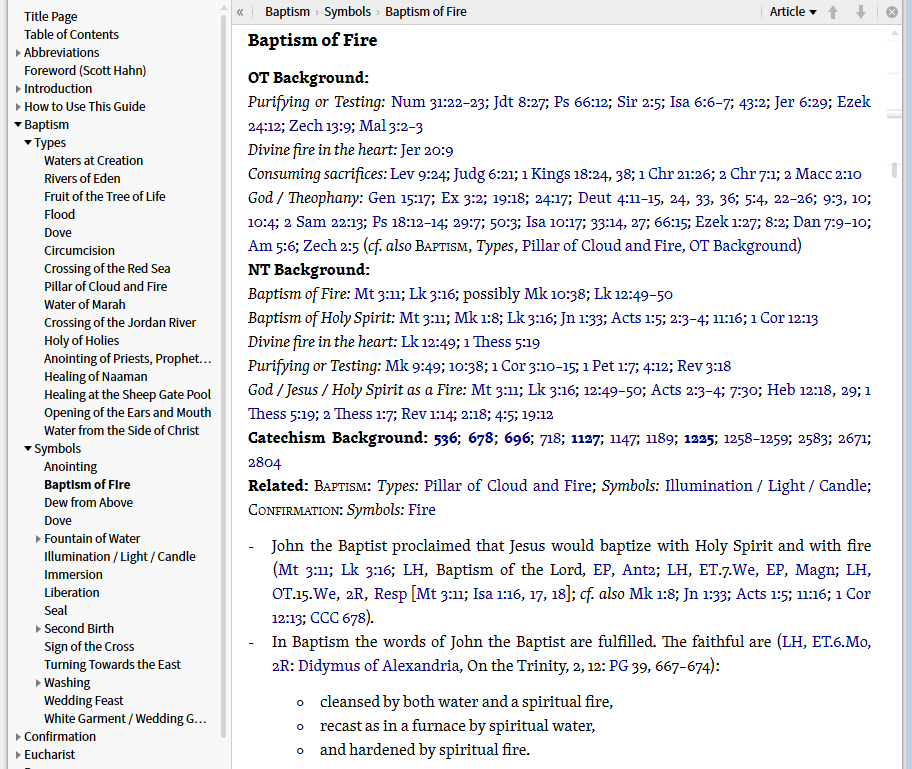Open Foreword (Scott Hahn) entry

tap(85, 71)
